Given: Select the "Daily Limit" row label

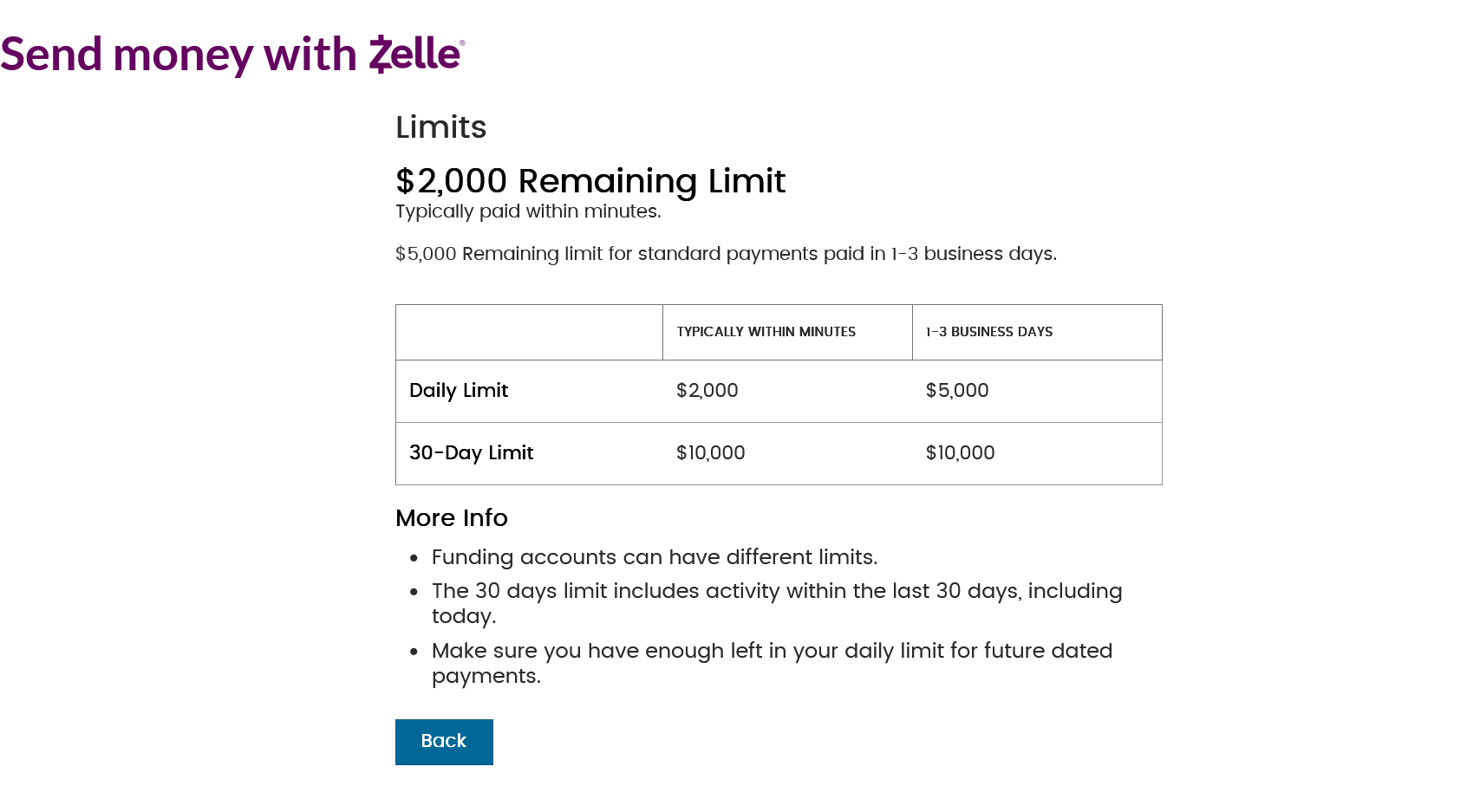Looking at the screenshot, I should [459, 391].
